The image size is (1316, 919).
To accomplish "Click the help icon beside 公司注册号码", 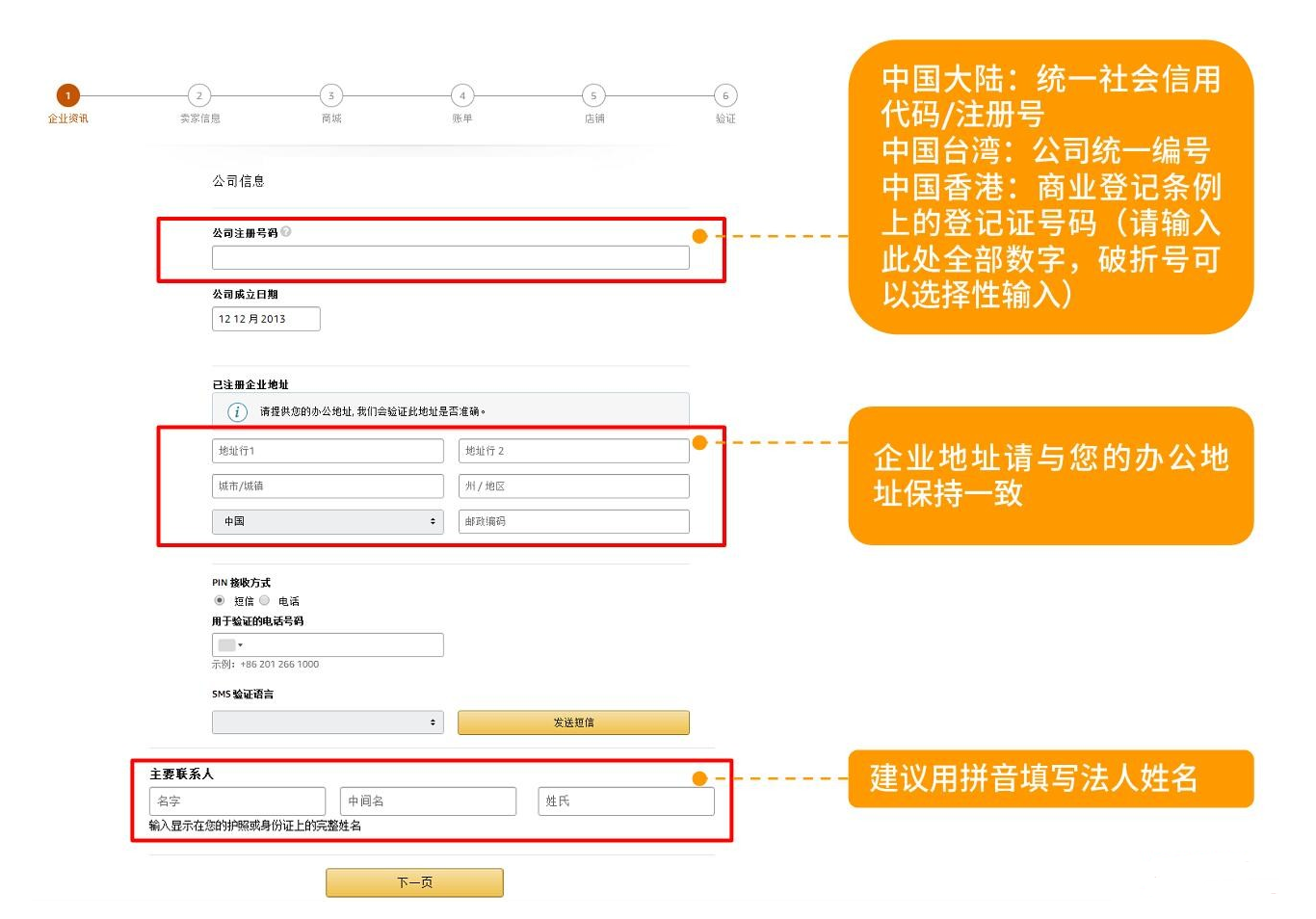I will click(x=286, y=232).
